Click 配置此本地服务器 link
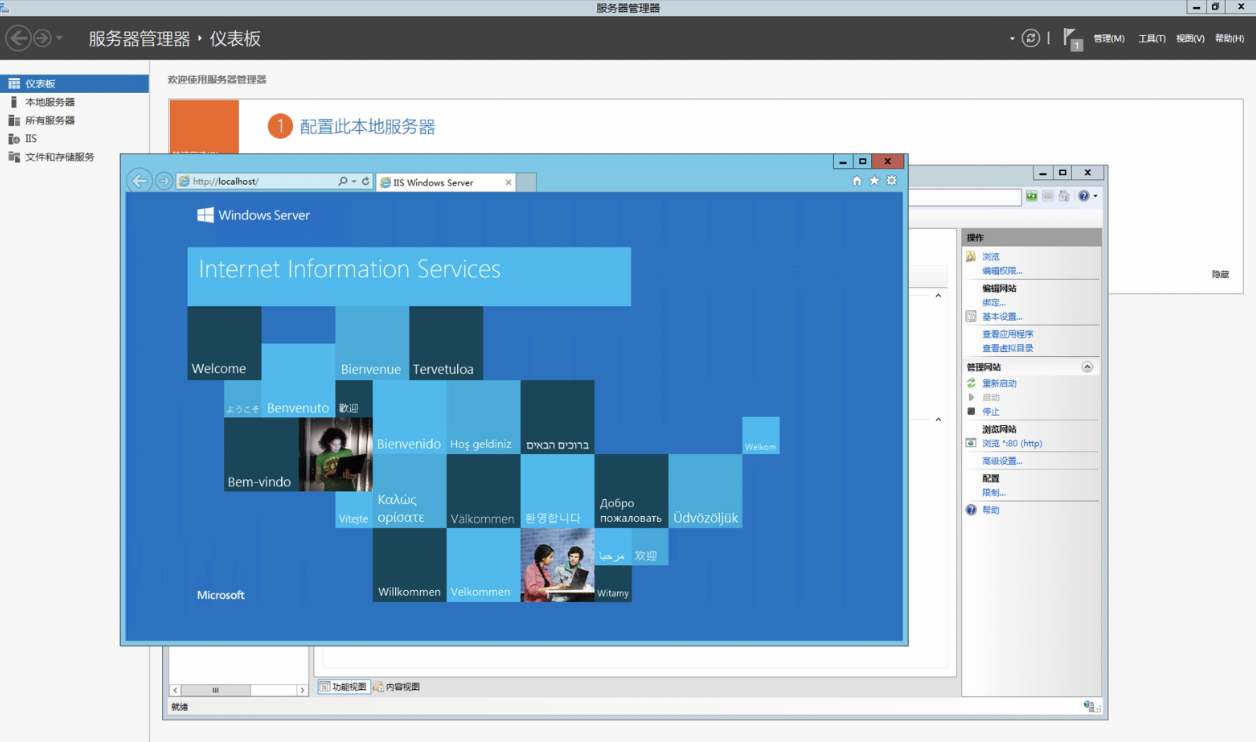 point(368,127)
